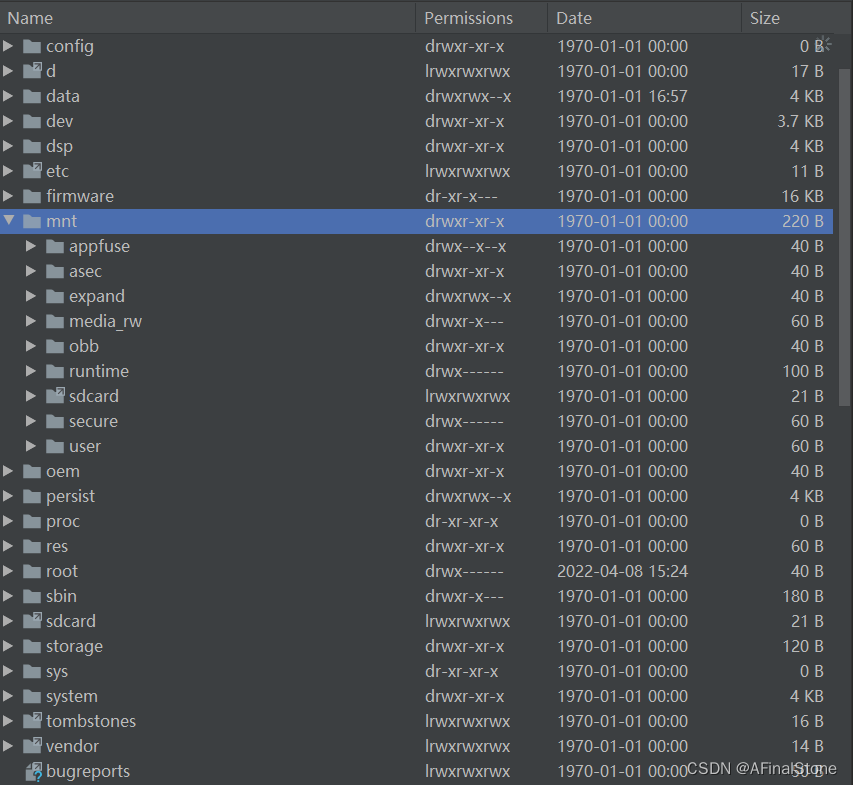Click proc permissions dr-xr-xr-x
The width and height of the screenshot is (853, 785).
click(x=461, y=521)
